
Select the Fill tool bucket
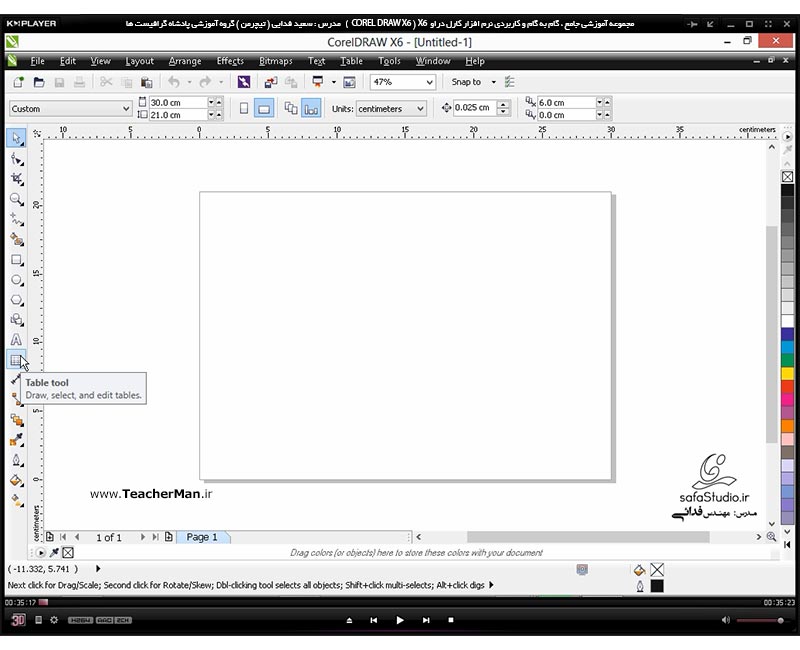click(16, 481)
